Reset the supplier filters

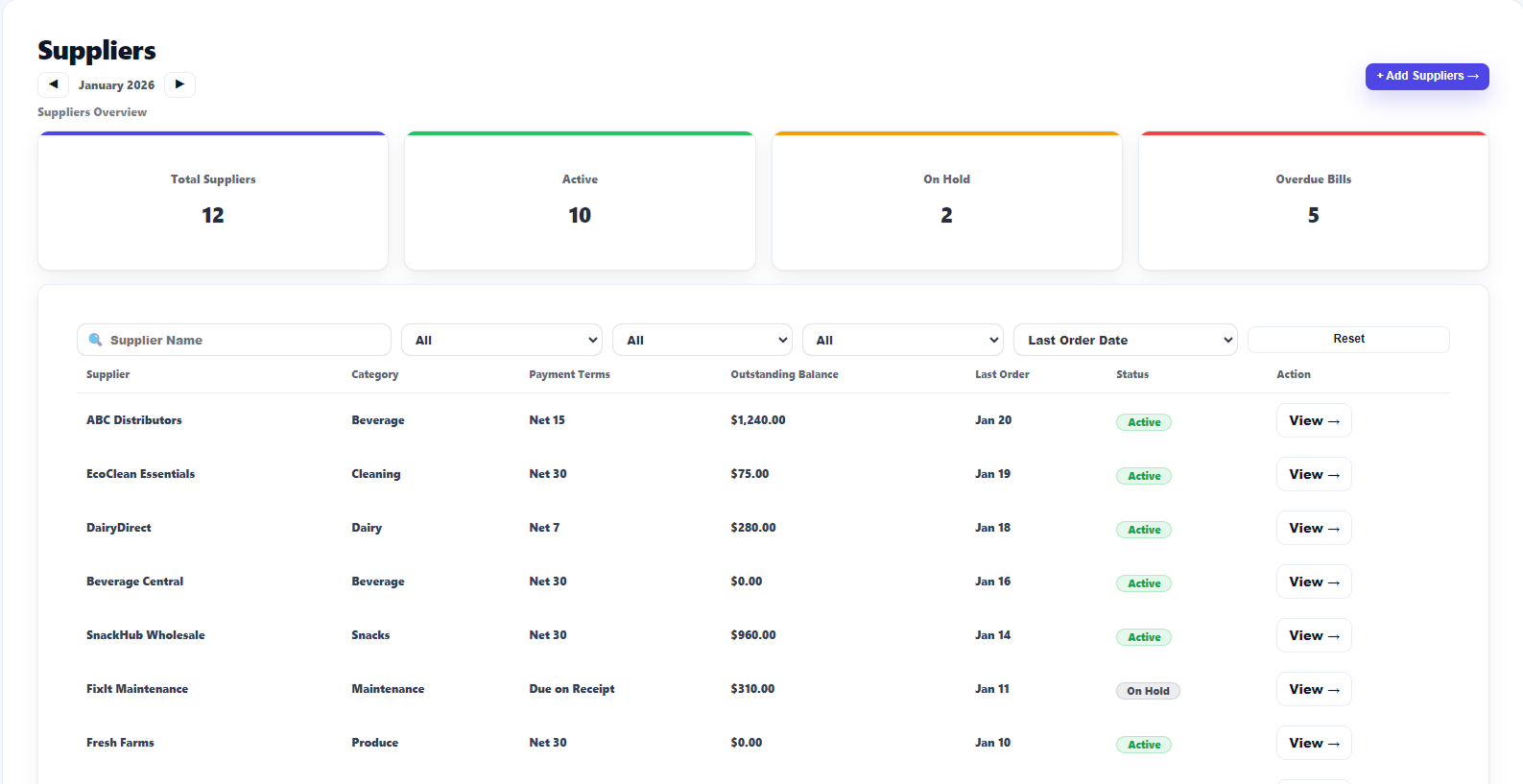click(x=1348, y=339)
